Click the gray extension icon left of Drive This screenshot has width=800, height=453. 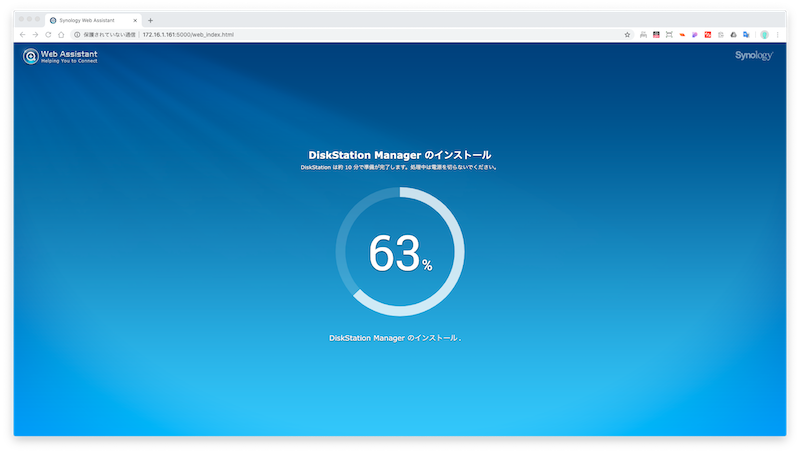(x=720, y=35)
